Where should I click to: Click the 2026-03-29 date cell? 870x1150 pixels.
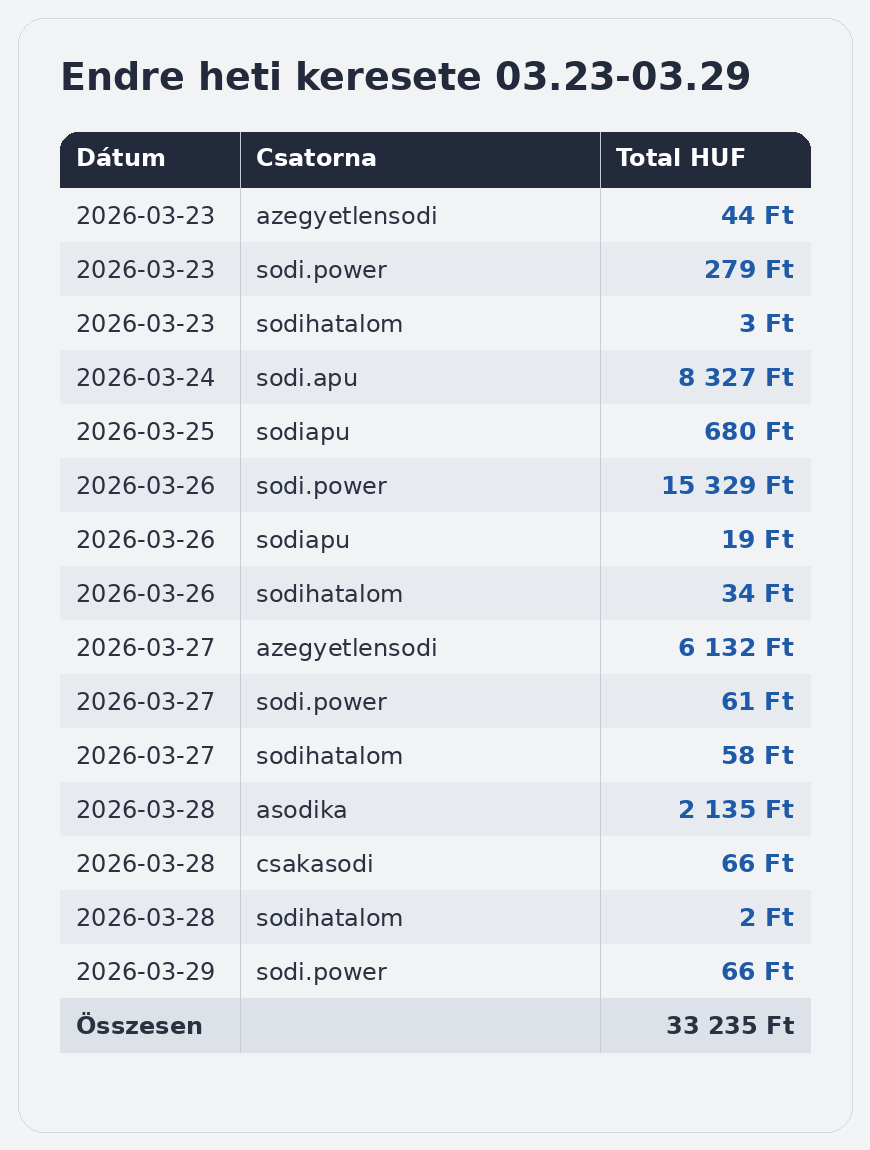click(145, 972)
